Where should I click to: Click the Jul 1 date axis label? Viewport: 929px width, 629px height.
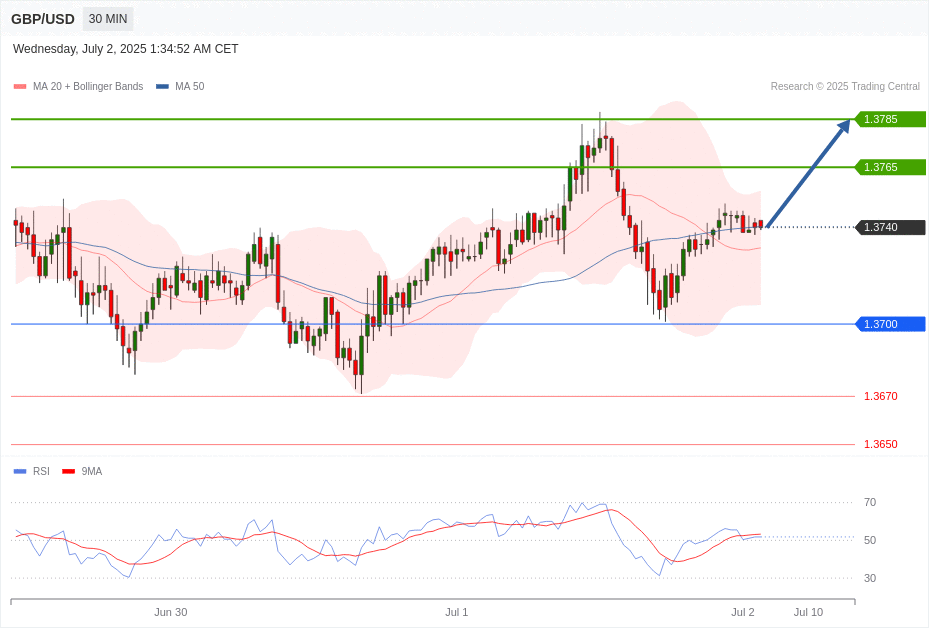click(x=457, y=612)
